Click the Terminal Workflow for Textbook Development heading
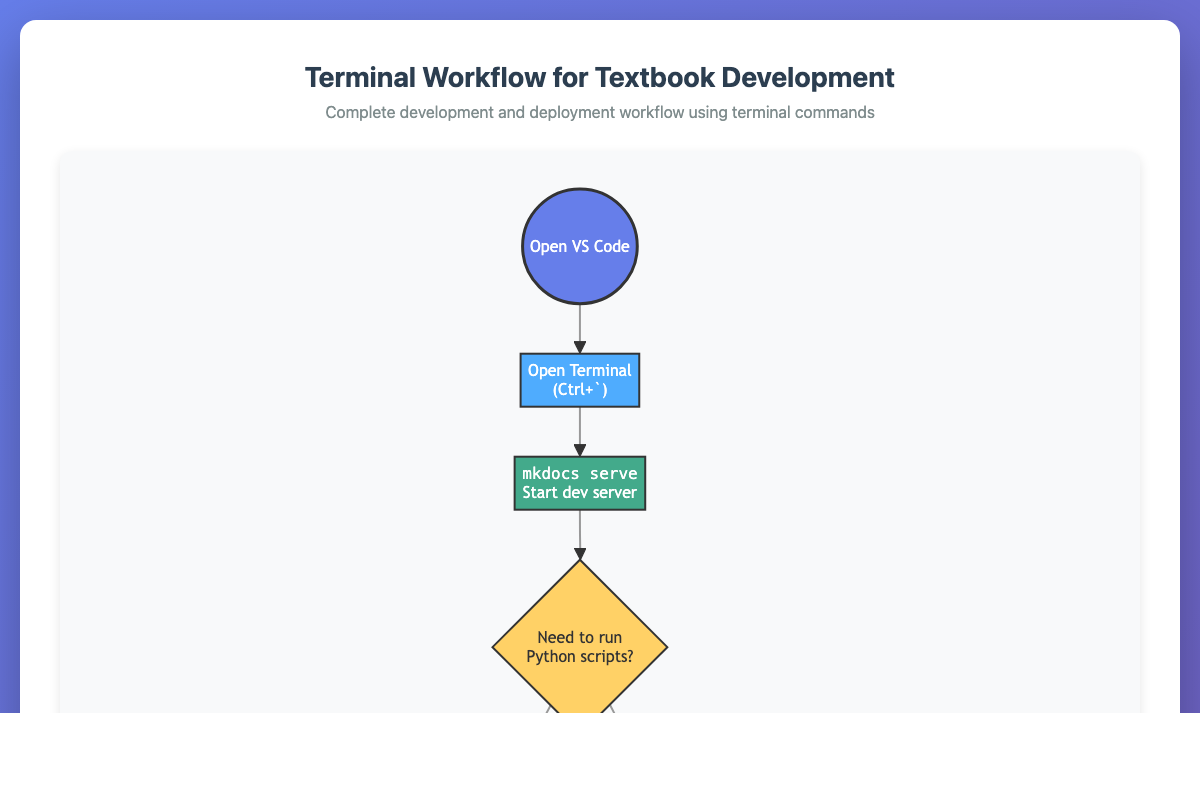This screenshot has height=800, width=1200. (x=600, y=78)
